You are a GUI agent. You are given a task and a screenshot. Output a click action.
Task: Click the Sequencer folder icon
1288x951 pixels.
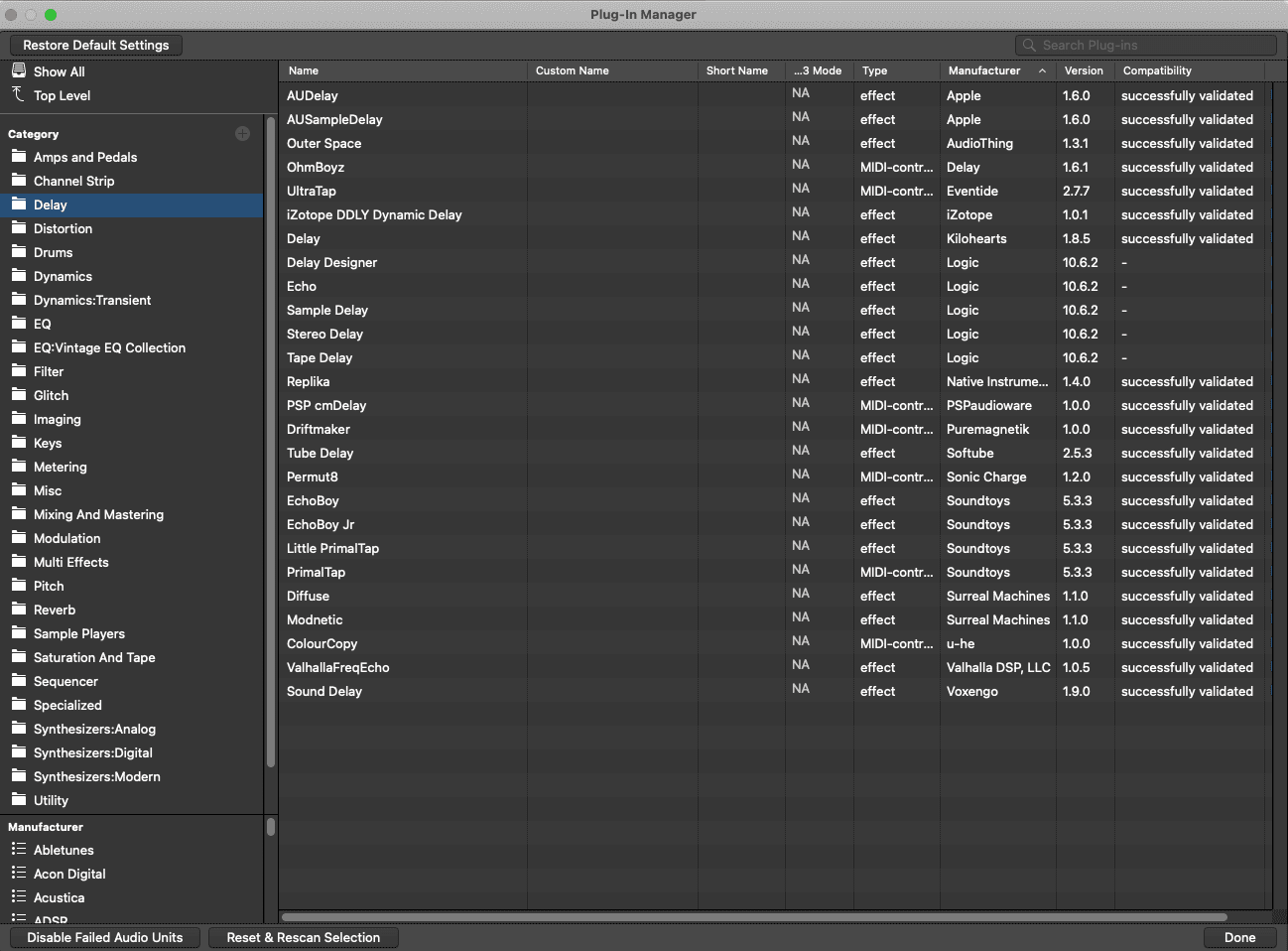tap(19, 680)
